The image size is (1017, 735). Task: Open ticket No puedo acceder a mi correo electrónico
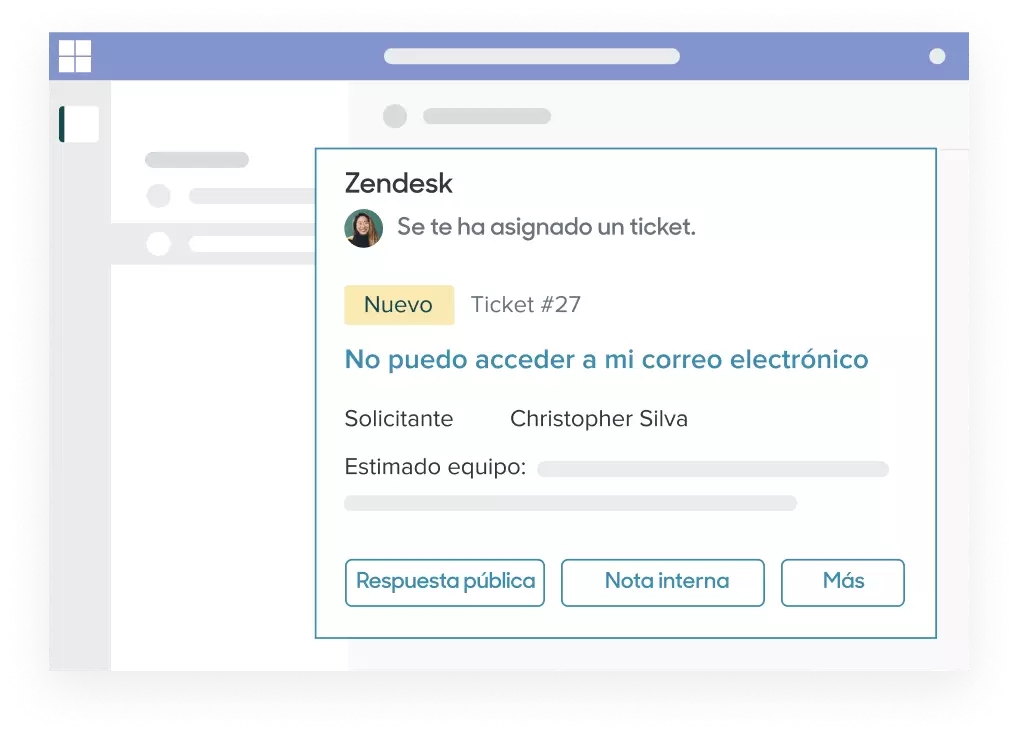(x=606, y=359)
